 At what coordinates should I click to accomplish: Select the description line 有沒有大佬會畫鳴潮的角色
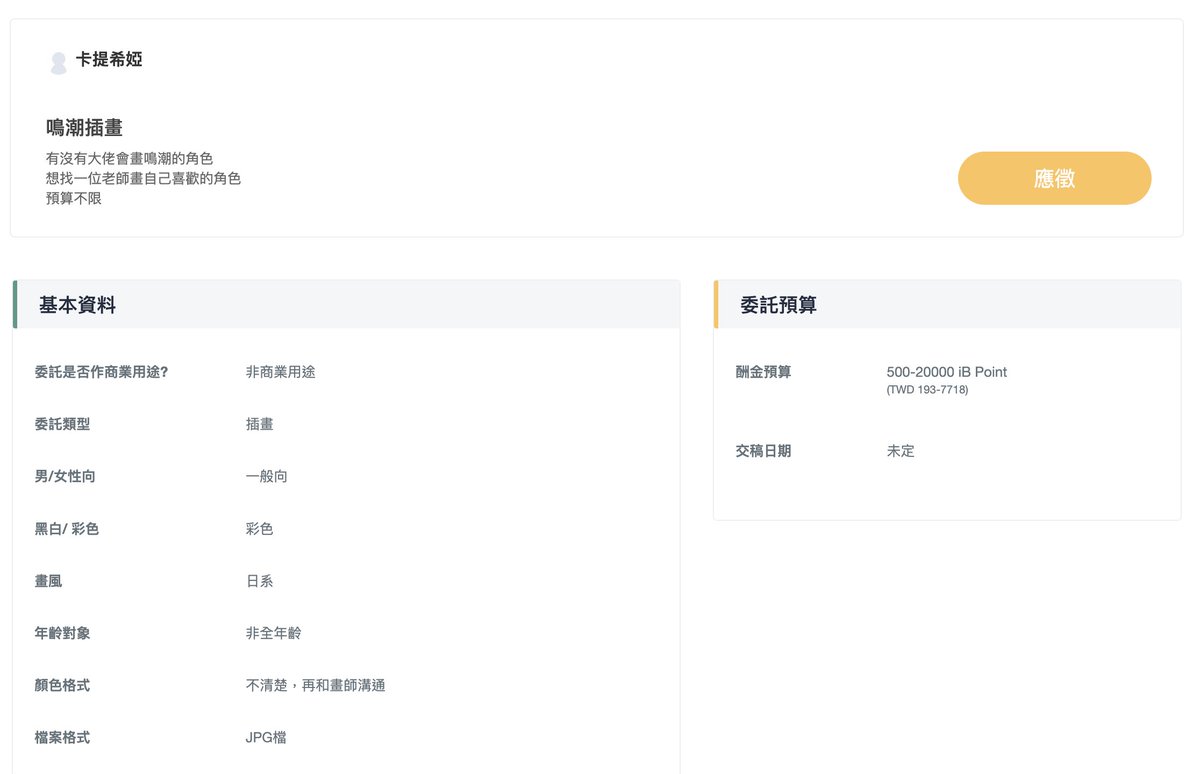coord(129,159)
